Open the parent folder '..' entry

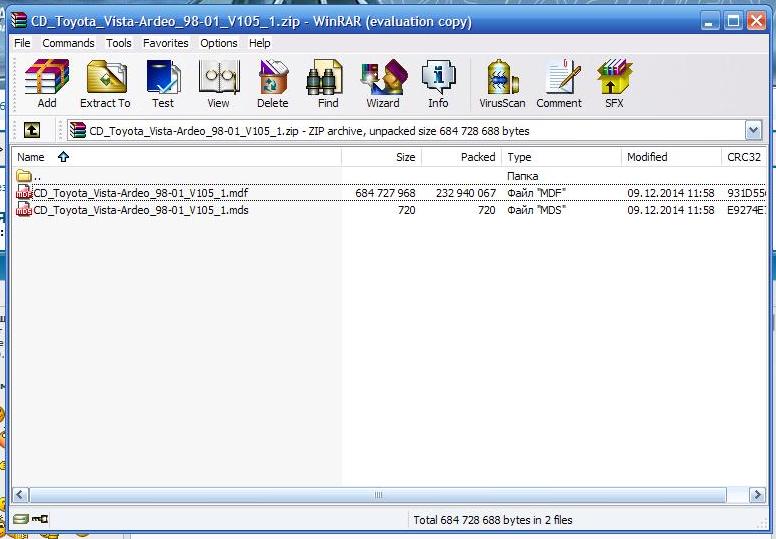coord(37,176)
